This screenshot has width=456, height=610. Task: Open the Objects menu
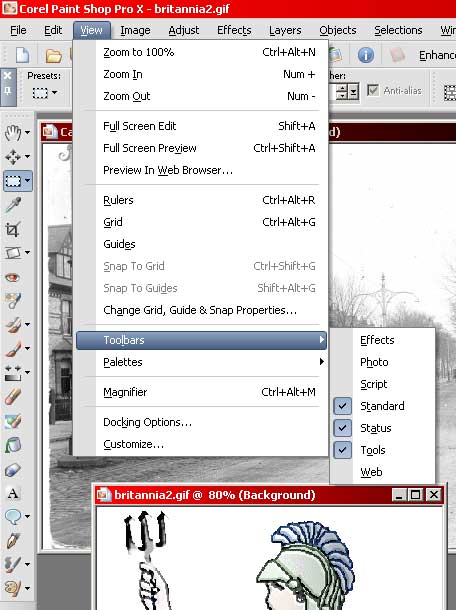(x=338, y=30)
